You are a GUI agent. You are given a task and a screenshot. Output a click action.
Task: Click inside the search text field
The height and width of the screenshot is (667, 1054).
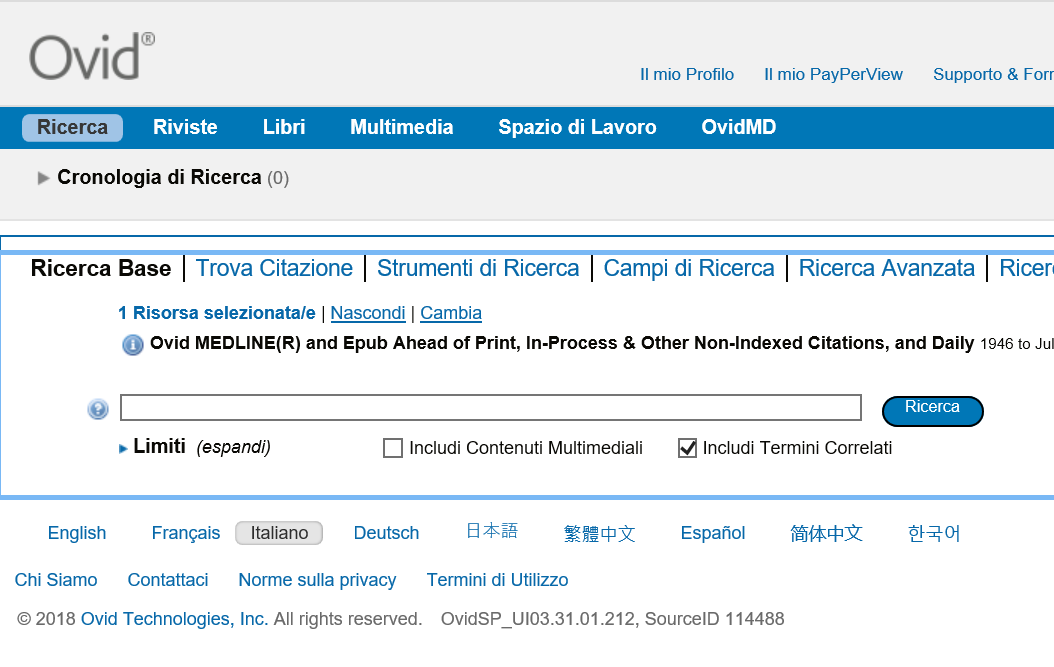(x=490, y=408)
